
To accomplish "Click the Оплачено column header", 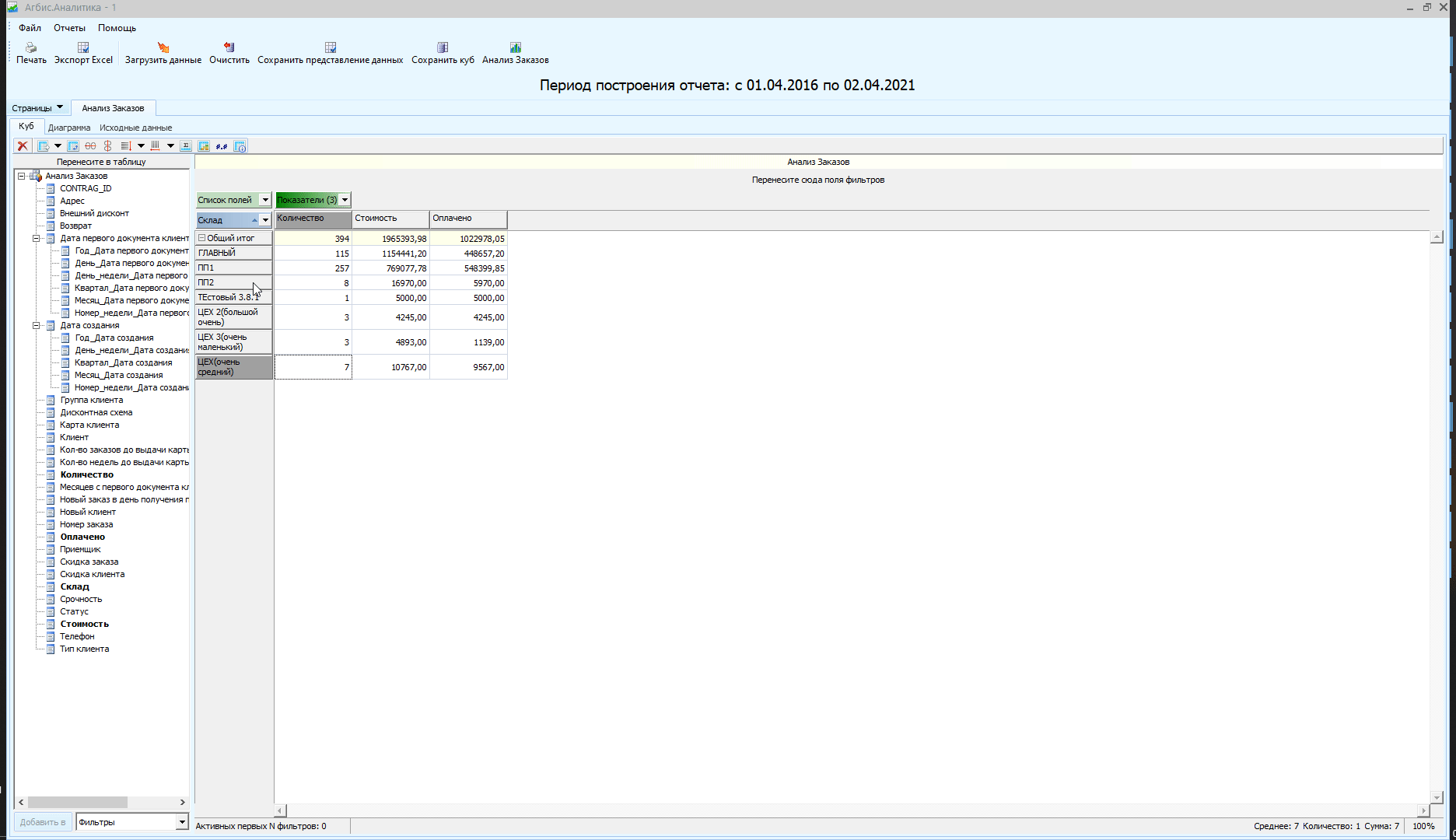I will click(468, 219).
